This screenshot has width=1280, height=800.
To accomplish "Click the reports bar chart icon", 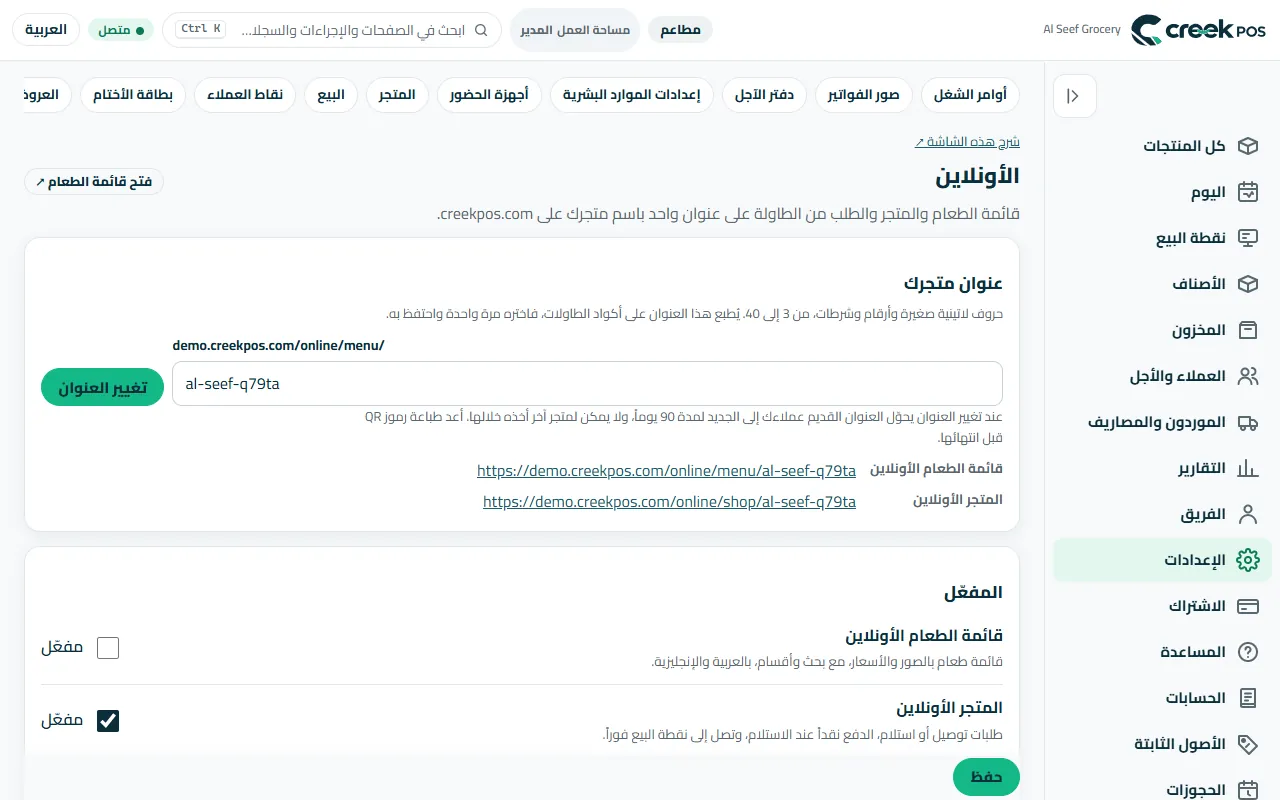I will (x=1247, y=468).
